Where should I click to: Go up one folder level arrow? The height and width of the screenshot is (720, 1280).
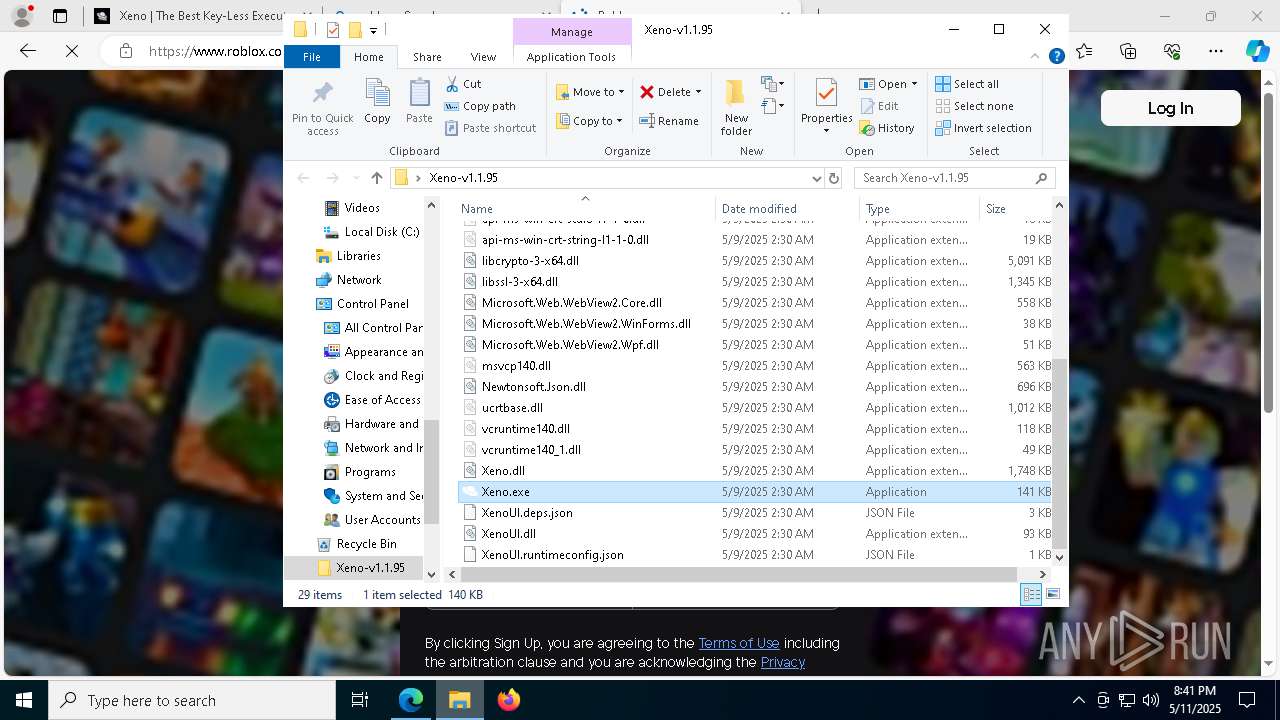[376, 178]
